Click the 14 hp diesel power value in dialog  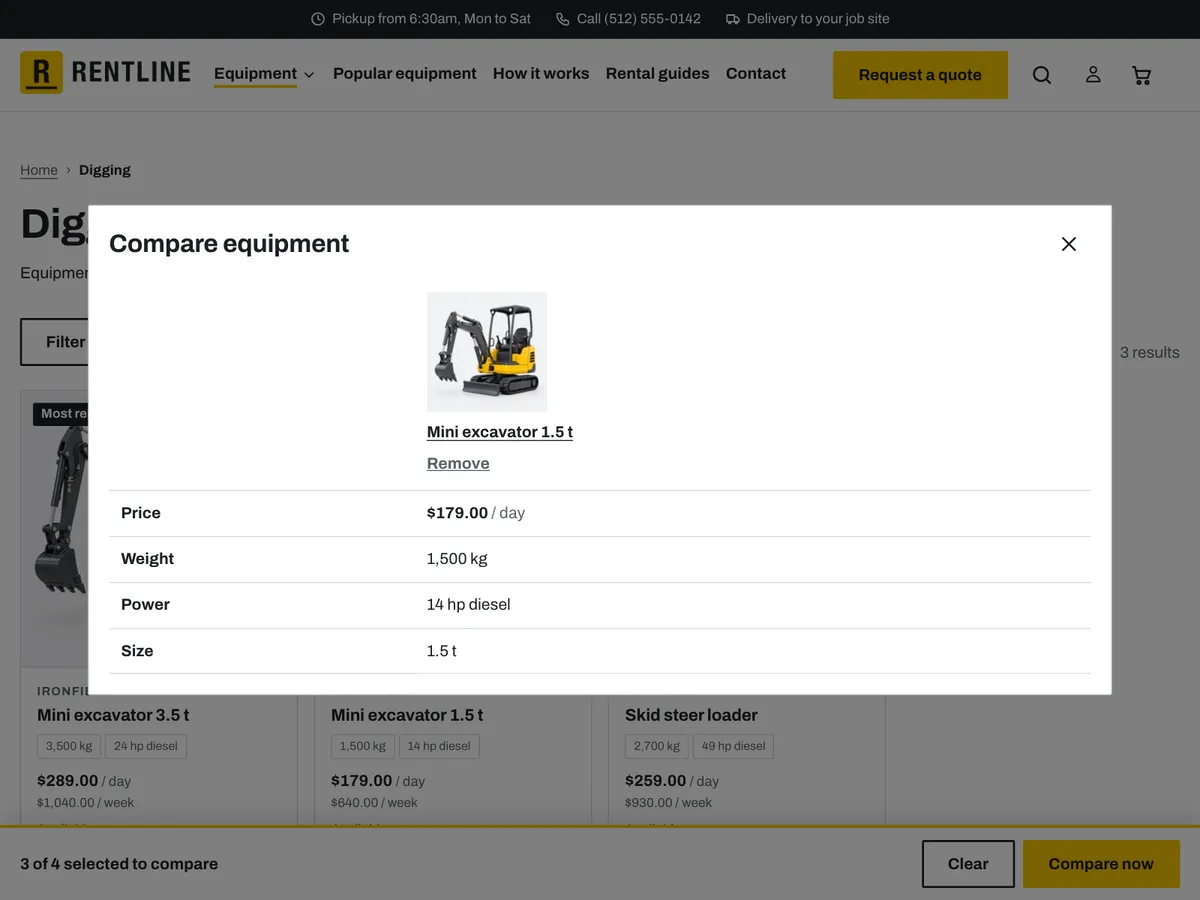[469, 605]
